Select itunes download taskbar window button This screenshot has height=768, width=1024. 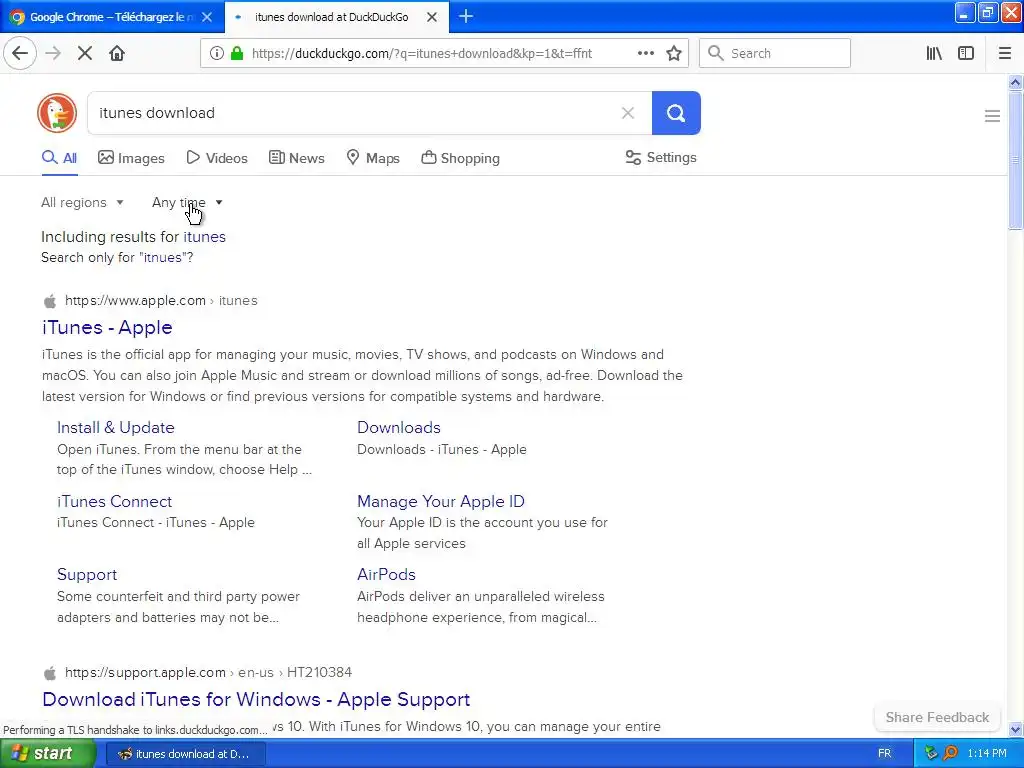pos(185,754)
